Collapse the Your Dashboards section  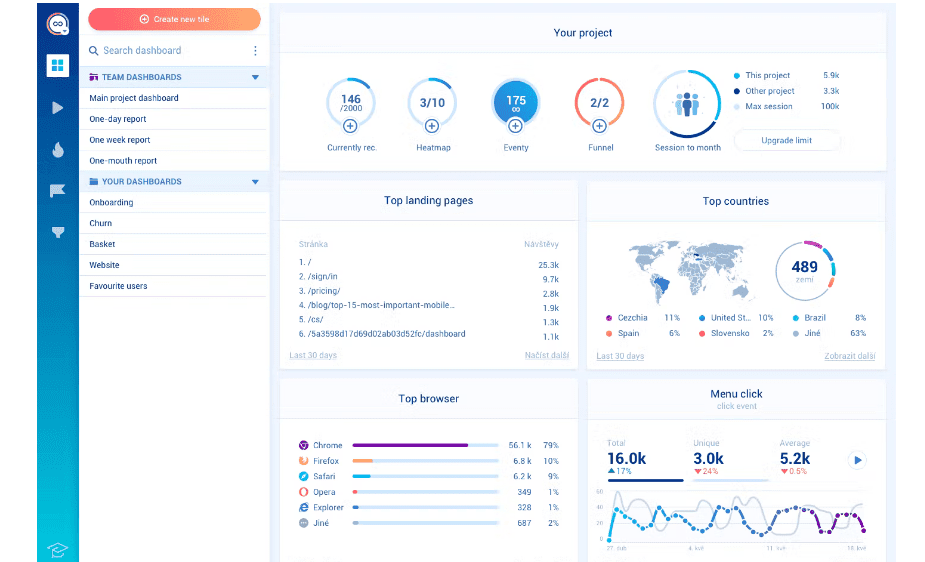click(255, 182)
